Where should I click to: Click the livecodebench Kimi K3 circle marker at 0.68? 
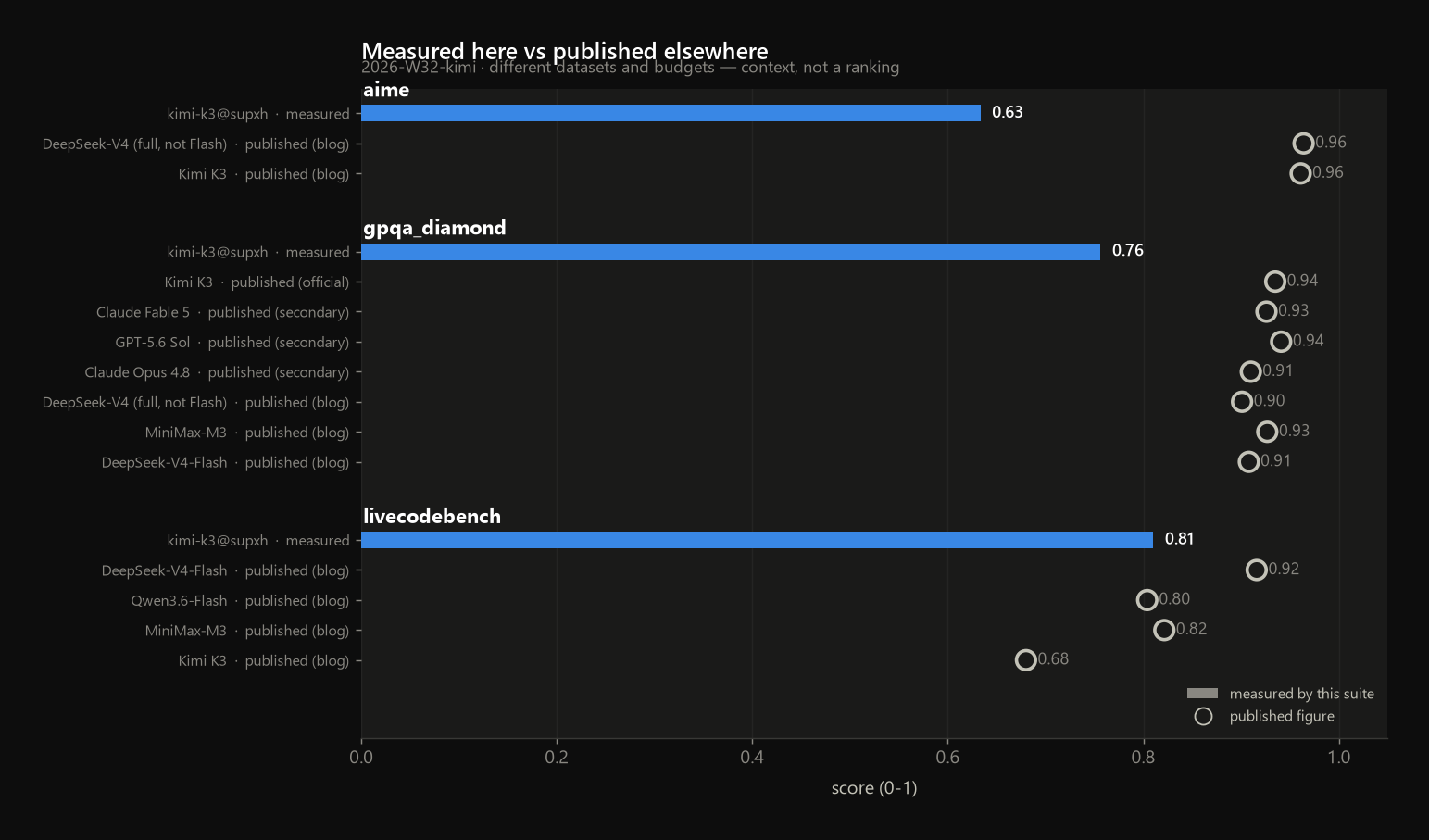click(x=1025, y=659)
